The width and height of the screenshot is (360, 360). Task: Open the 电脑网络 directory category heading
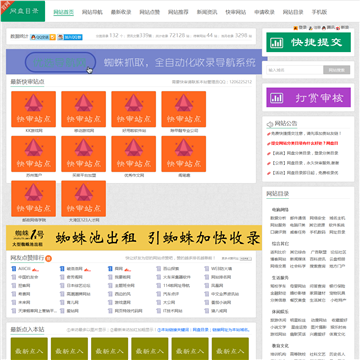[x=280, y=210]
